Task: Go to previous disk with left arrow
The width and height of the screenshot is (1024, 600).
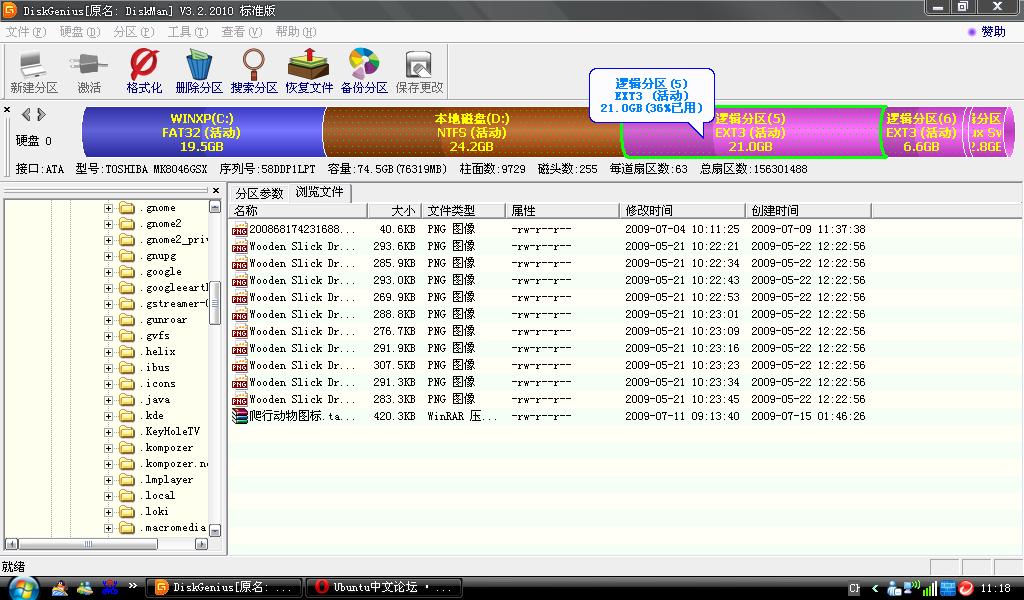Action: [26, 115]
